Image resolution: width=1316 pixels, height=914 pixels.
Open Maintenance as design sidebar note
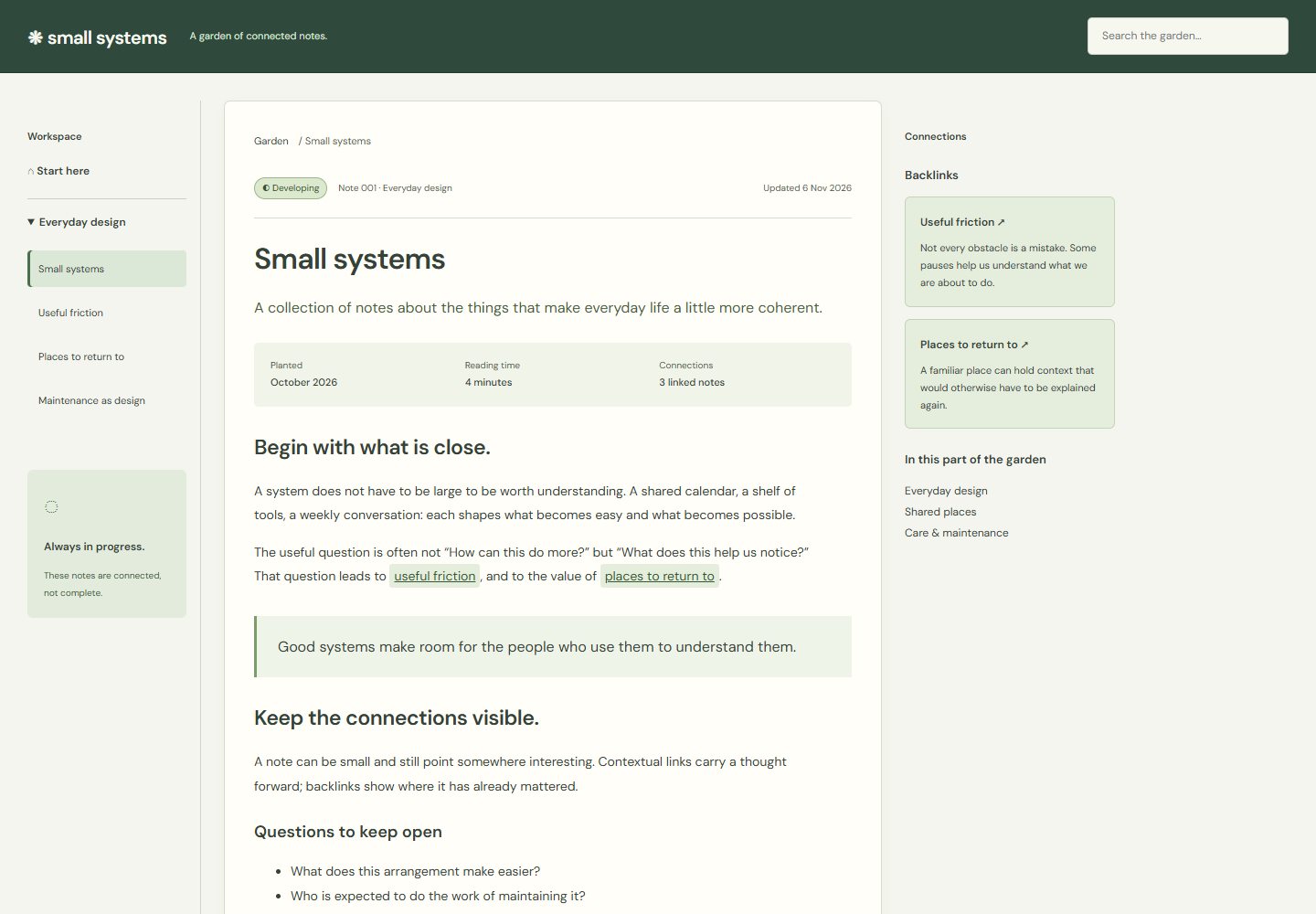point(107,400)
